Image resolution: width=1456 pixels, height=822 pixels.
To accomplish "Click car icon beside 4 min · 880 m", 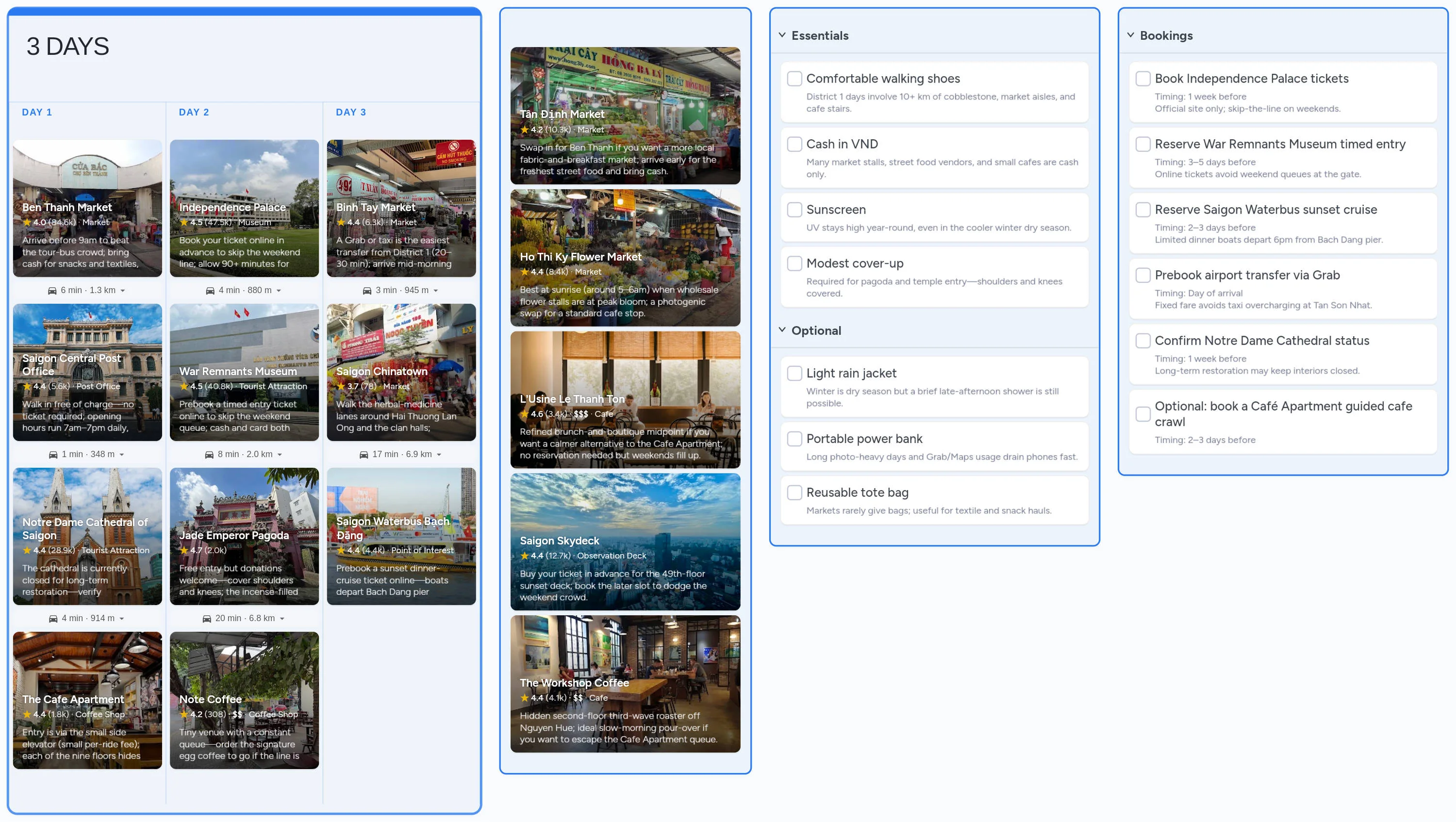I will pyautogui.click(x=210, y=290).
